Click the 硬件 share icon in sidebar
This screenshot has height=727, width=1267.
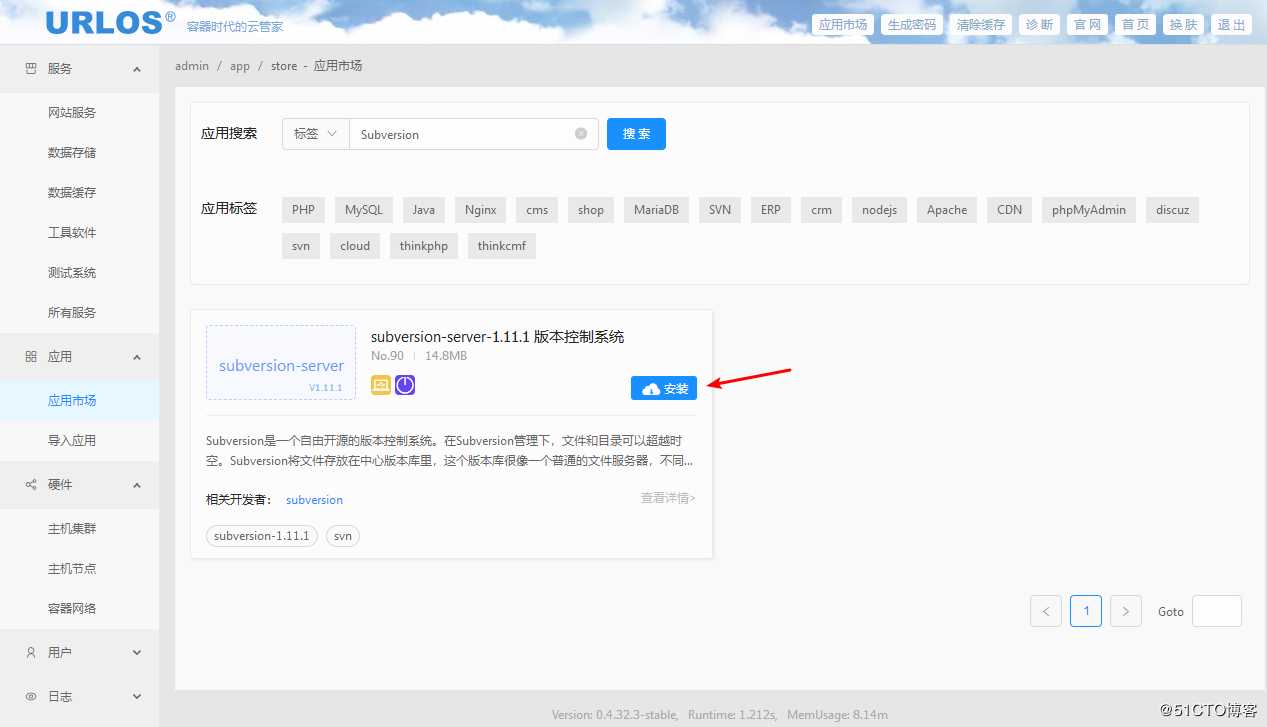[x=31, y=485]
